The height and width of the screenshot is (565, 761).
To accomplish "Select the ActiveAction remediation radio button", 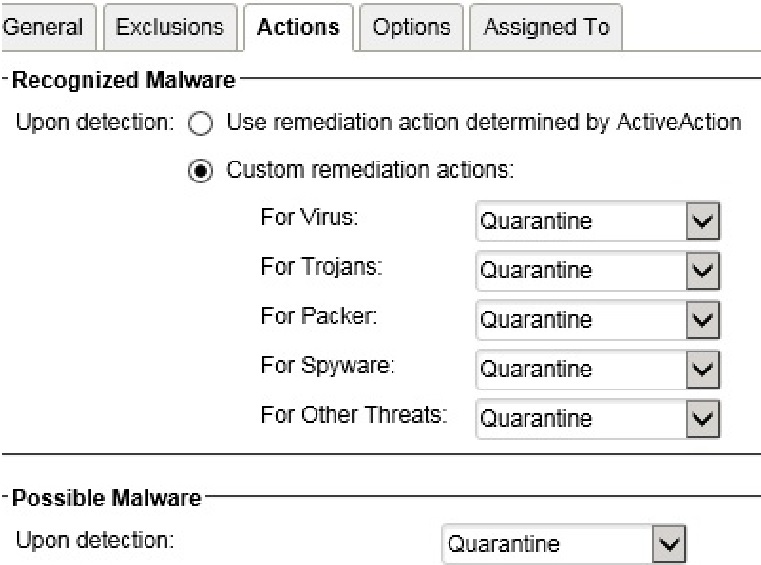I will tap(201, 124).
